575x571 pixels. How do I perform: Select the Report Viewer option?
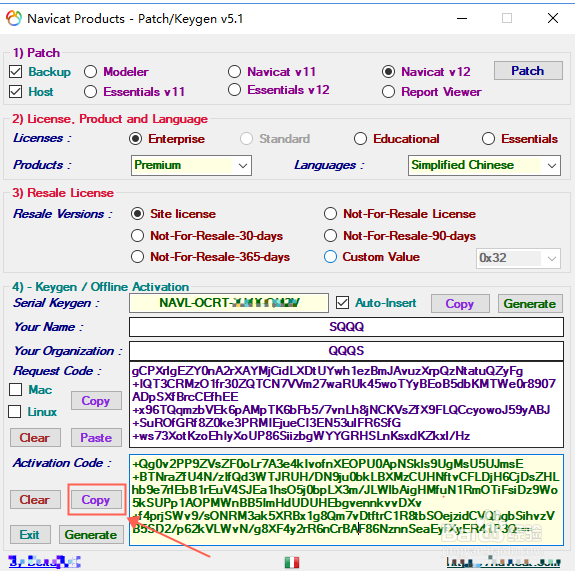pyautogui.click(x=388, y=91)
